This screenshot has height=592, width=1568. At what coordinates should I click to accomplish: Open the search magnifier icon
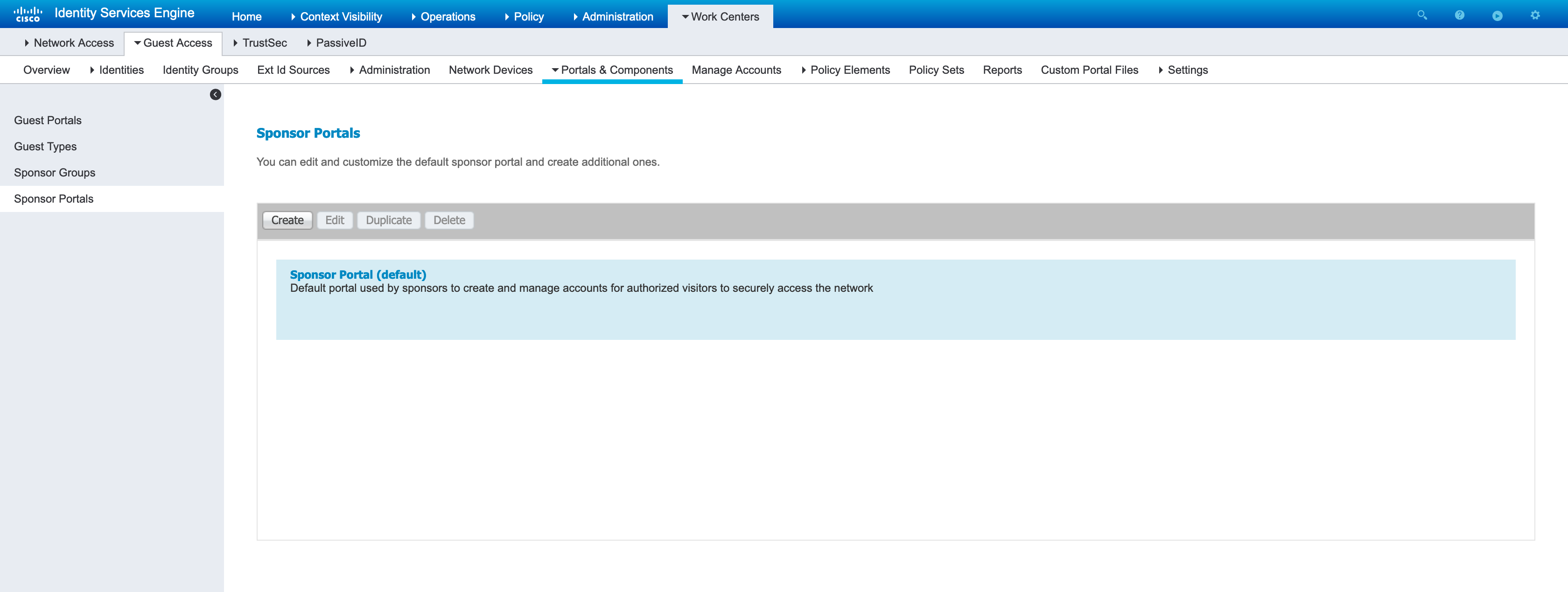point(1422,15)
